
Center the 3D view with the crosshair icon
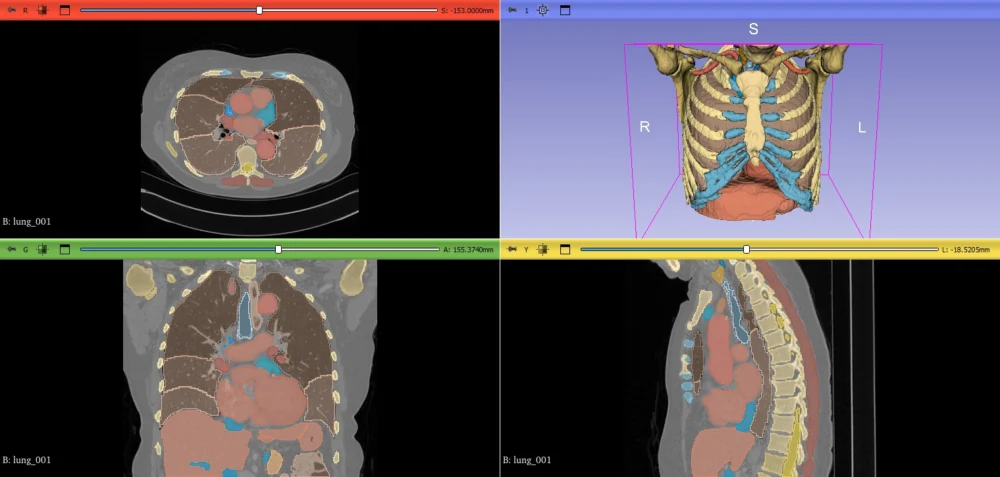[x=543, y=10]
